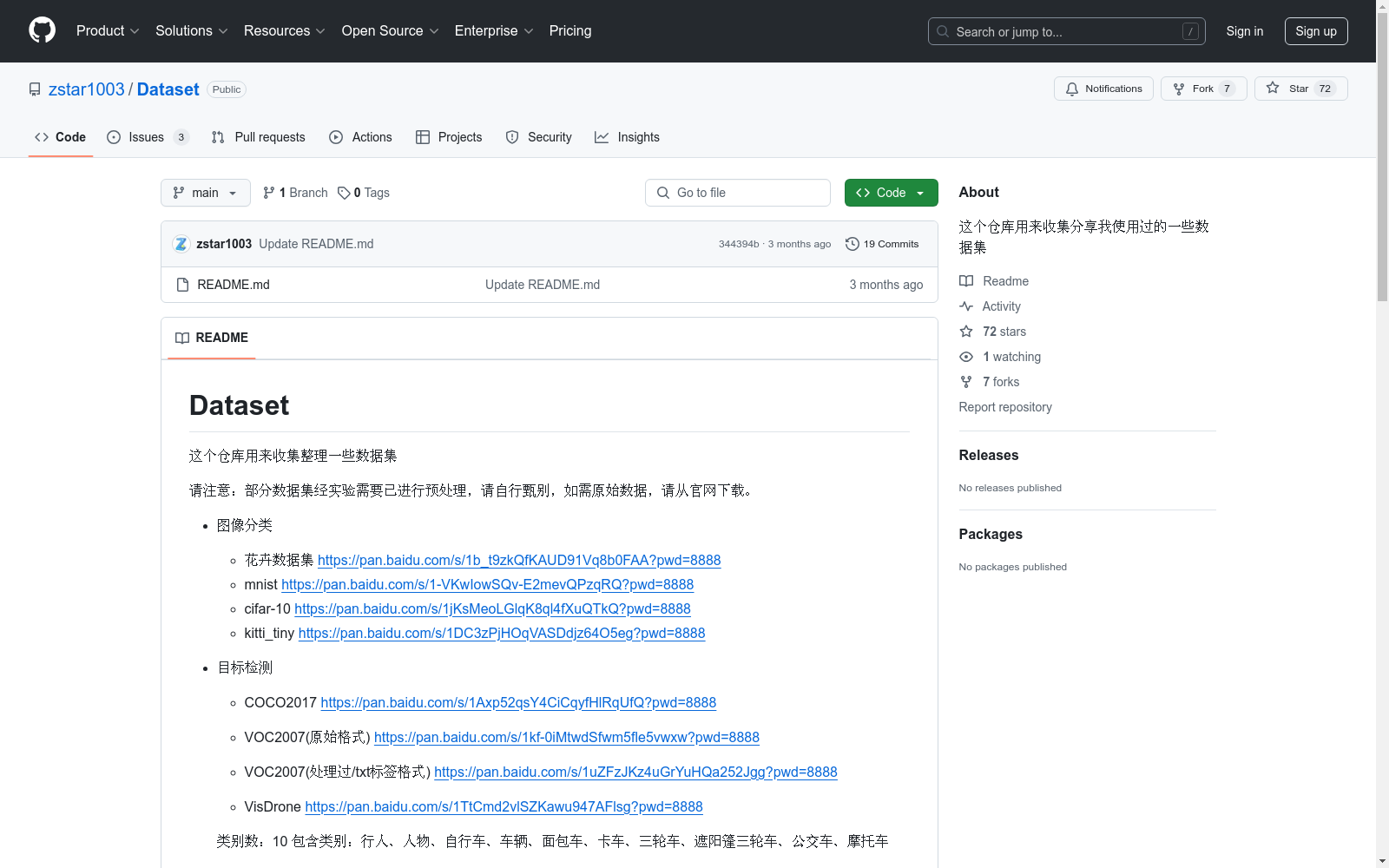Open commit hash 344394b
The width and height of the screenshot is (1389, 868).
coord(739,244)
